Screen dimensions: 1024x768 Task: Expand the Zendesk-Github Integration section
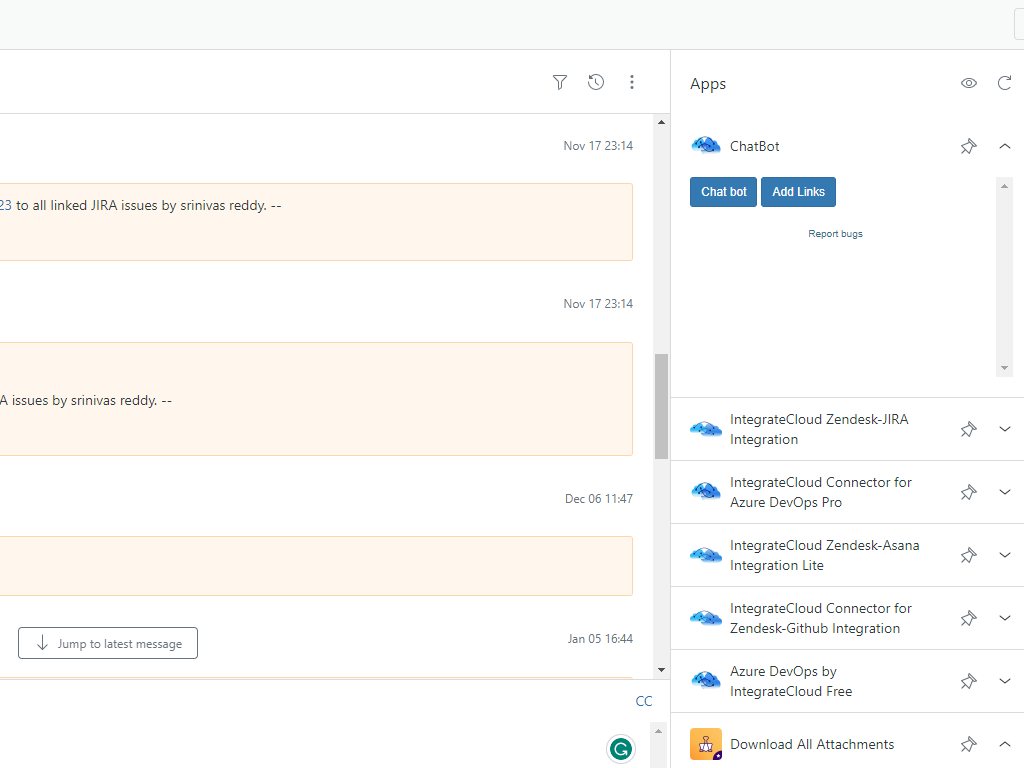click(1005, 618)
